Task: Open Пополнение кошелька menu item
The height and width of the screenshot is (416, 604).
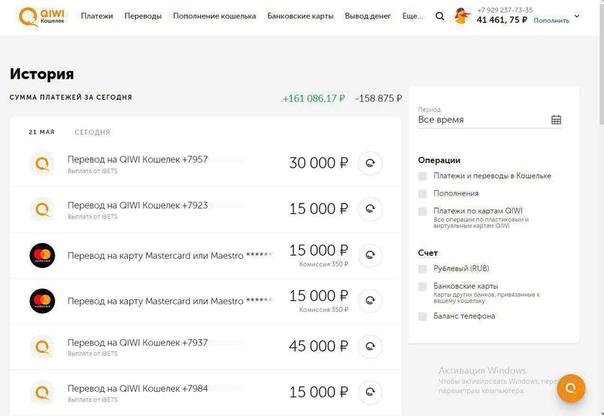Action: 215,16
